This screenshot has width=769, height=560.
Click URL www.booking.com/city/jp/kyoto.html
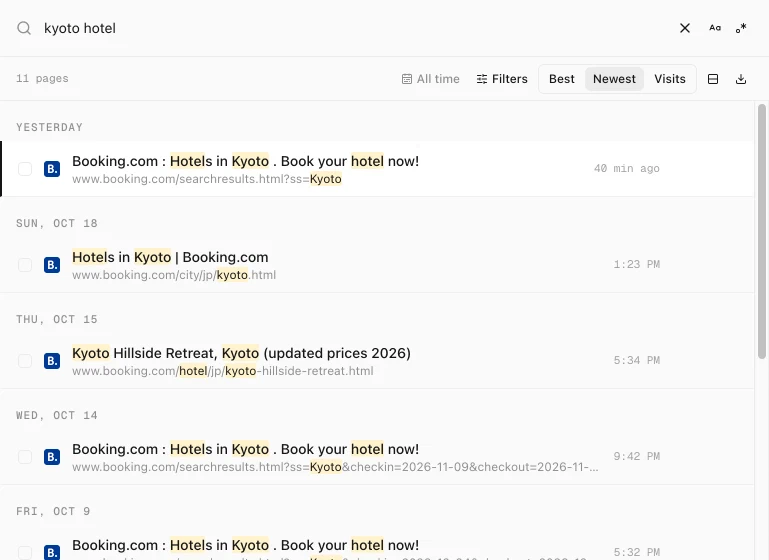click(174, 275)
